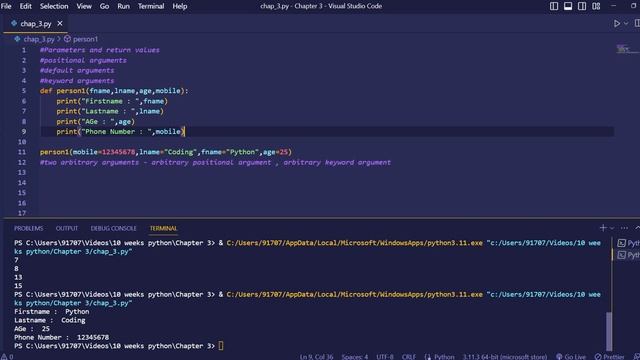Screen dimensions: 640x360
Task: Switch to the OUTPUT panel tab
Action: point(67,228)
